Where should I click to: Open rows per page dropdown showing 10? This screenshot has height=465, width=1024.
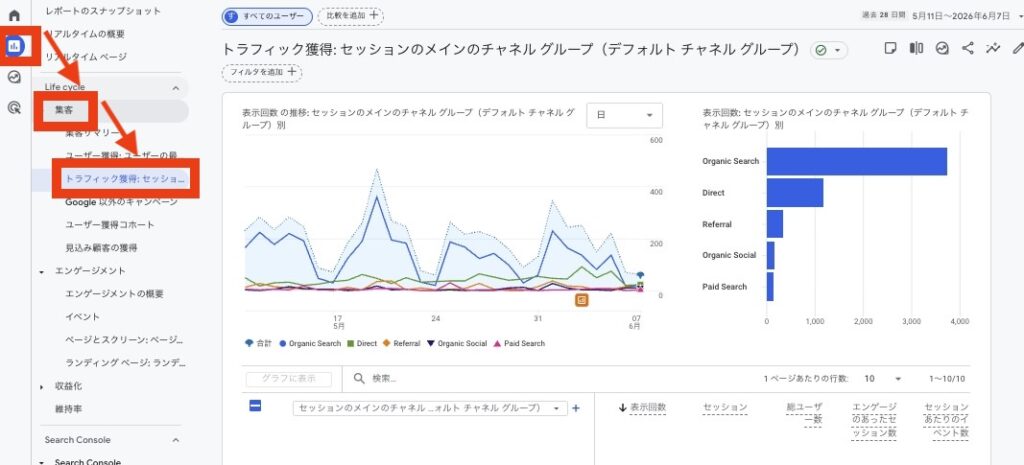[882, 379]
